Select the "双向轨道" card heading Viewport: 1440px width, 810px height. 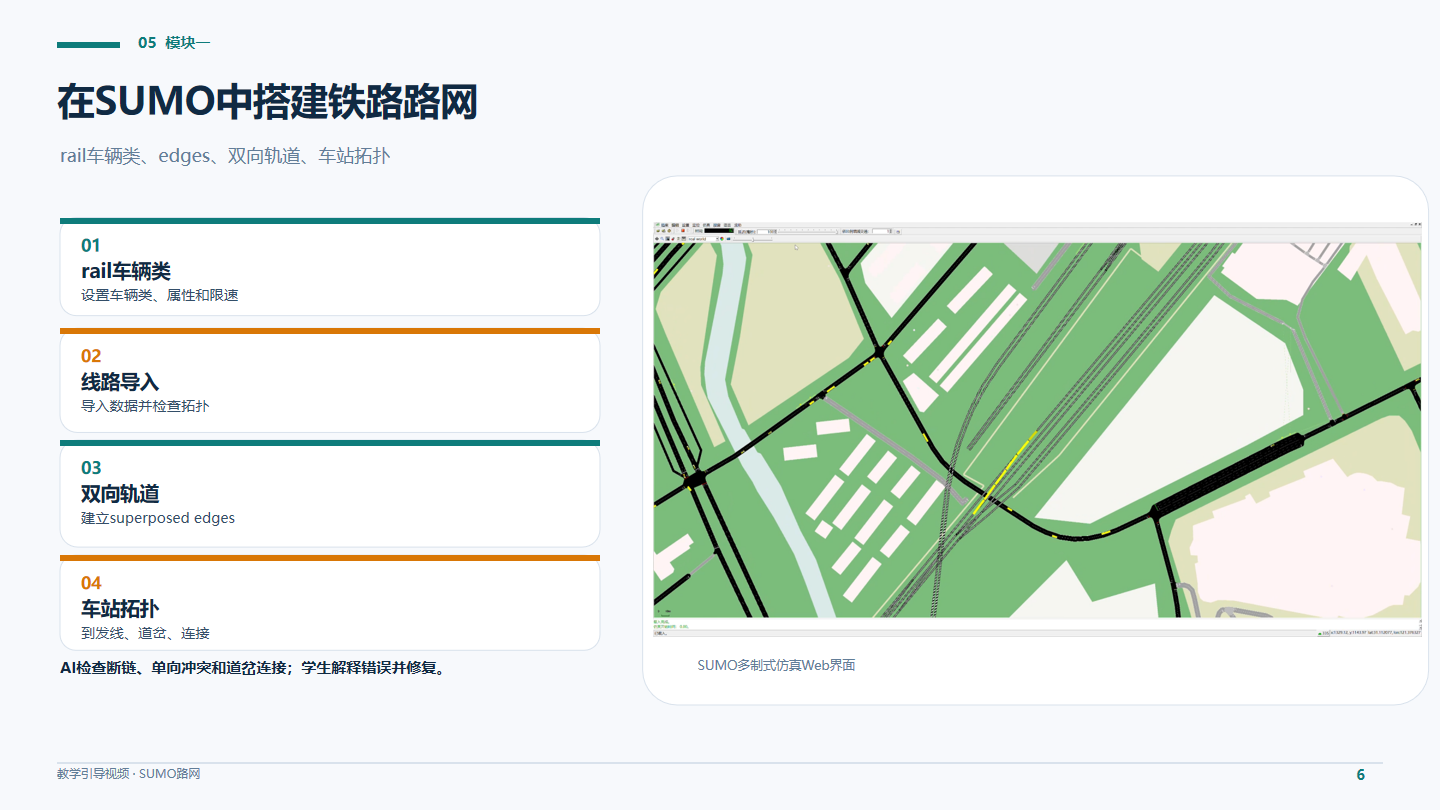[x=120, y=494]
